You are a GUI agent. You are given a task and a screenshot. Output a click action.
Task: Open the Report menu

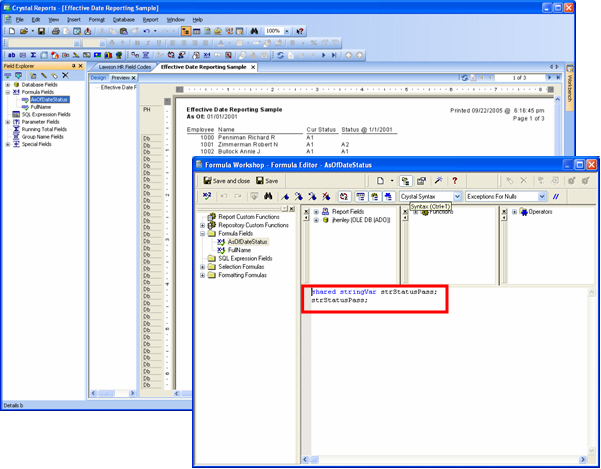coord(150,20)
